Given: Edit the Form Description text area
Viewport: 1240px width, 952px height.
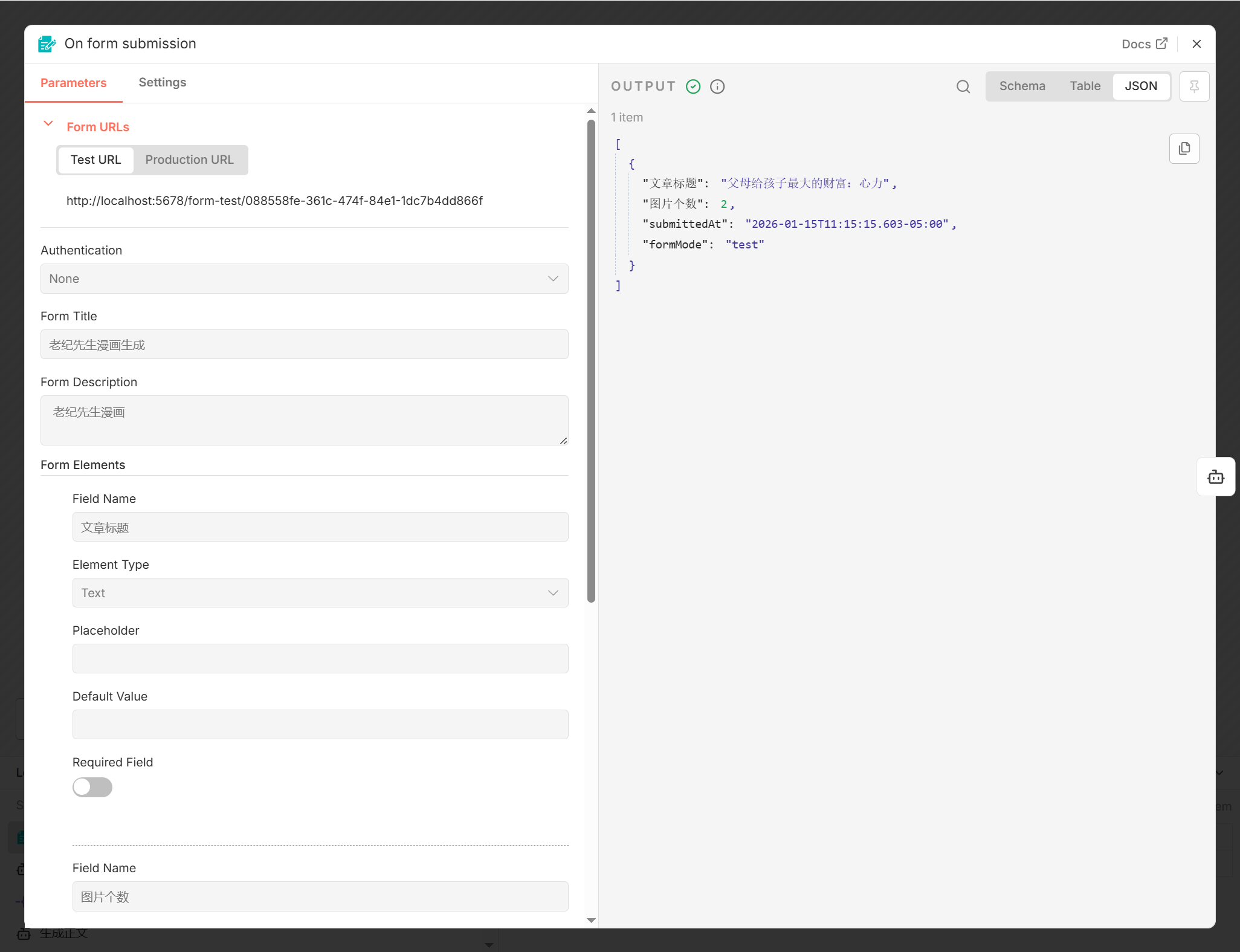Looking at the screenshot, I should [x=304, y=420].
